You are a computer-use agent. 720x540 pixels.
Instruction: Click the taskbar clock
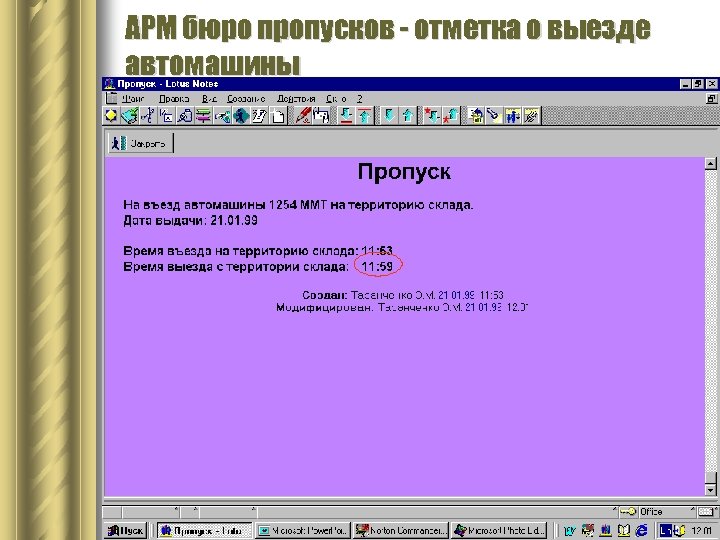(x=701, y=531)
